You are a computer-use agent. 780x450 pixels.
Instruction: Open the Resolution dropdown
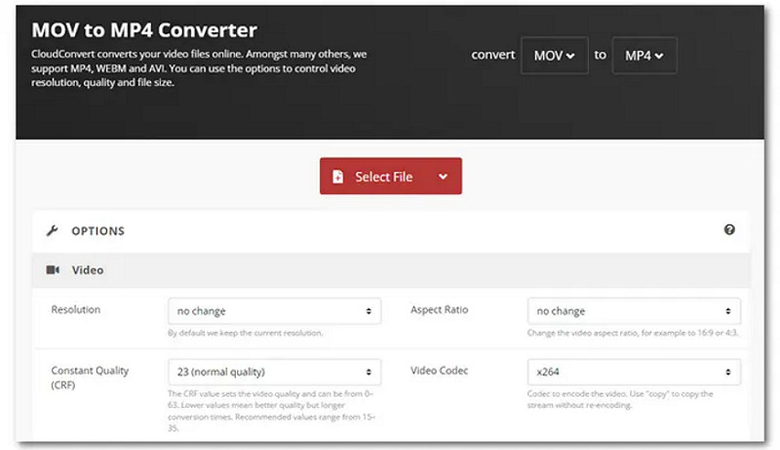pos(275,311)
